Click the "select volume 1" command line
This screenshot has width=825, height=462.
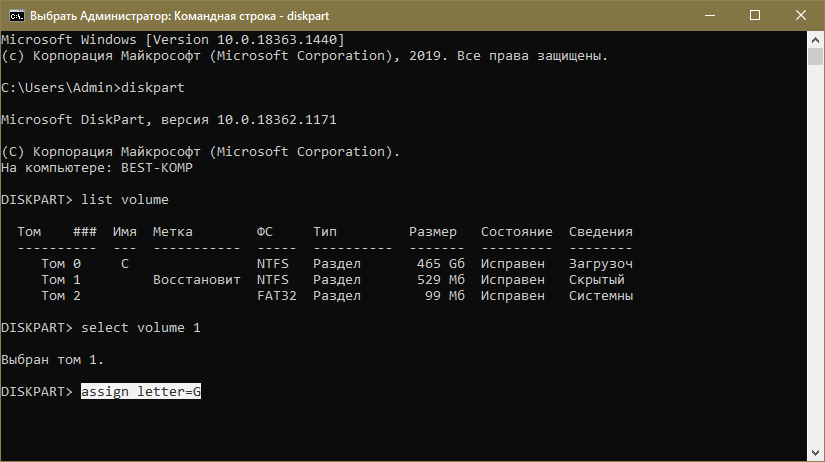pyautogui.click(x=141, y=328)
